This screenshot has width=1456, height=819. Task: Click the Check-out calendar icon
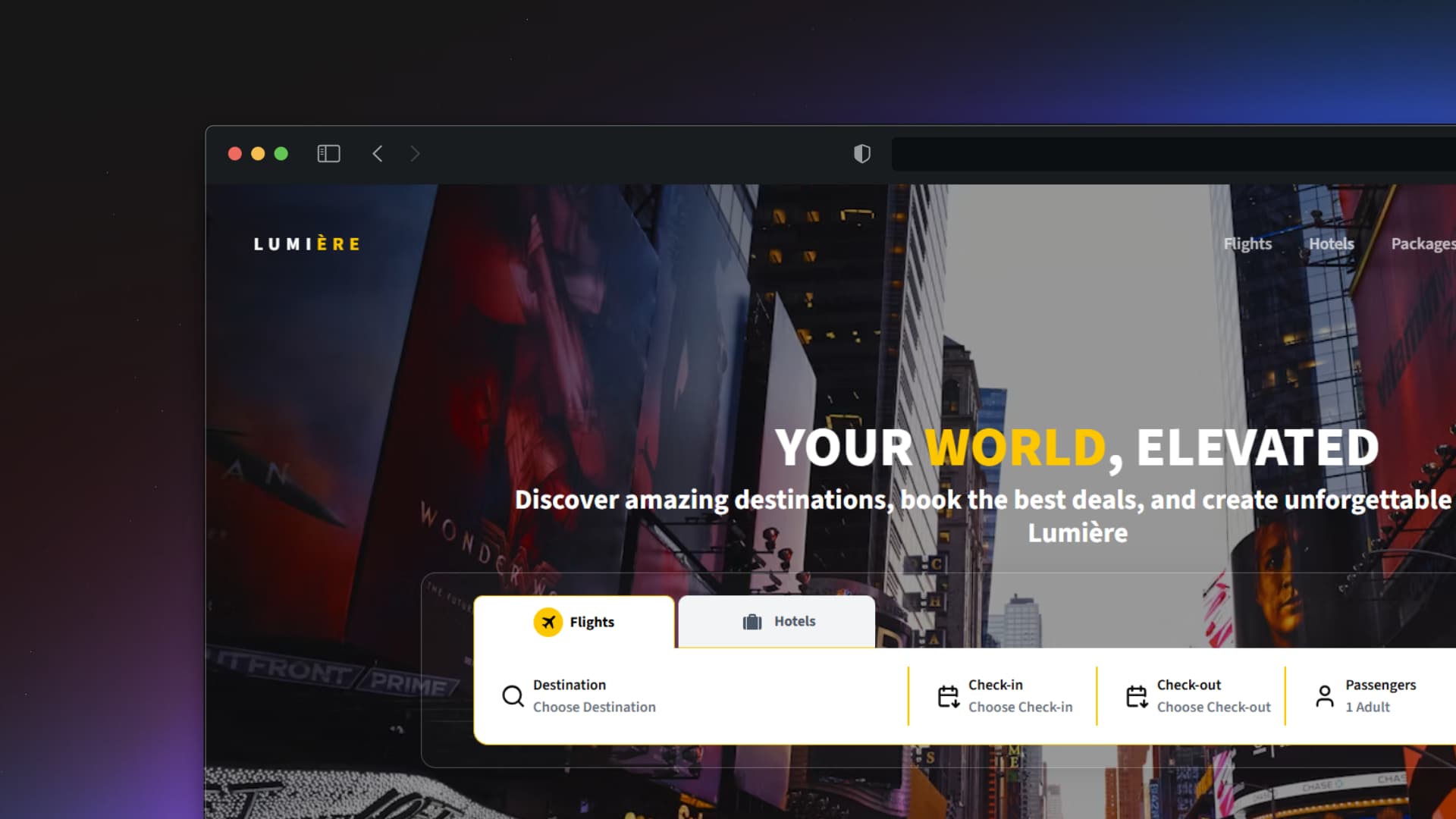1137,696
